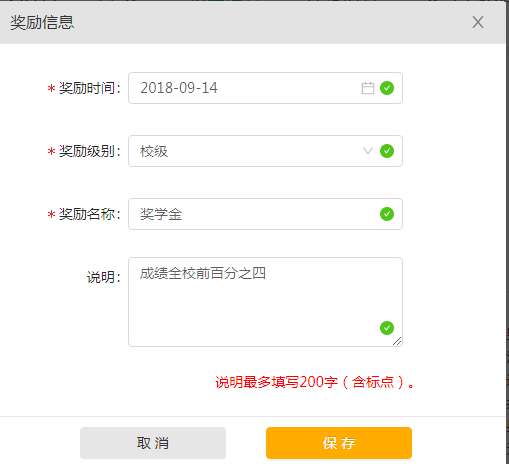Focus the 奖学金 name input field
Screen dimensions: 509x464
coord(265,214)
